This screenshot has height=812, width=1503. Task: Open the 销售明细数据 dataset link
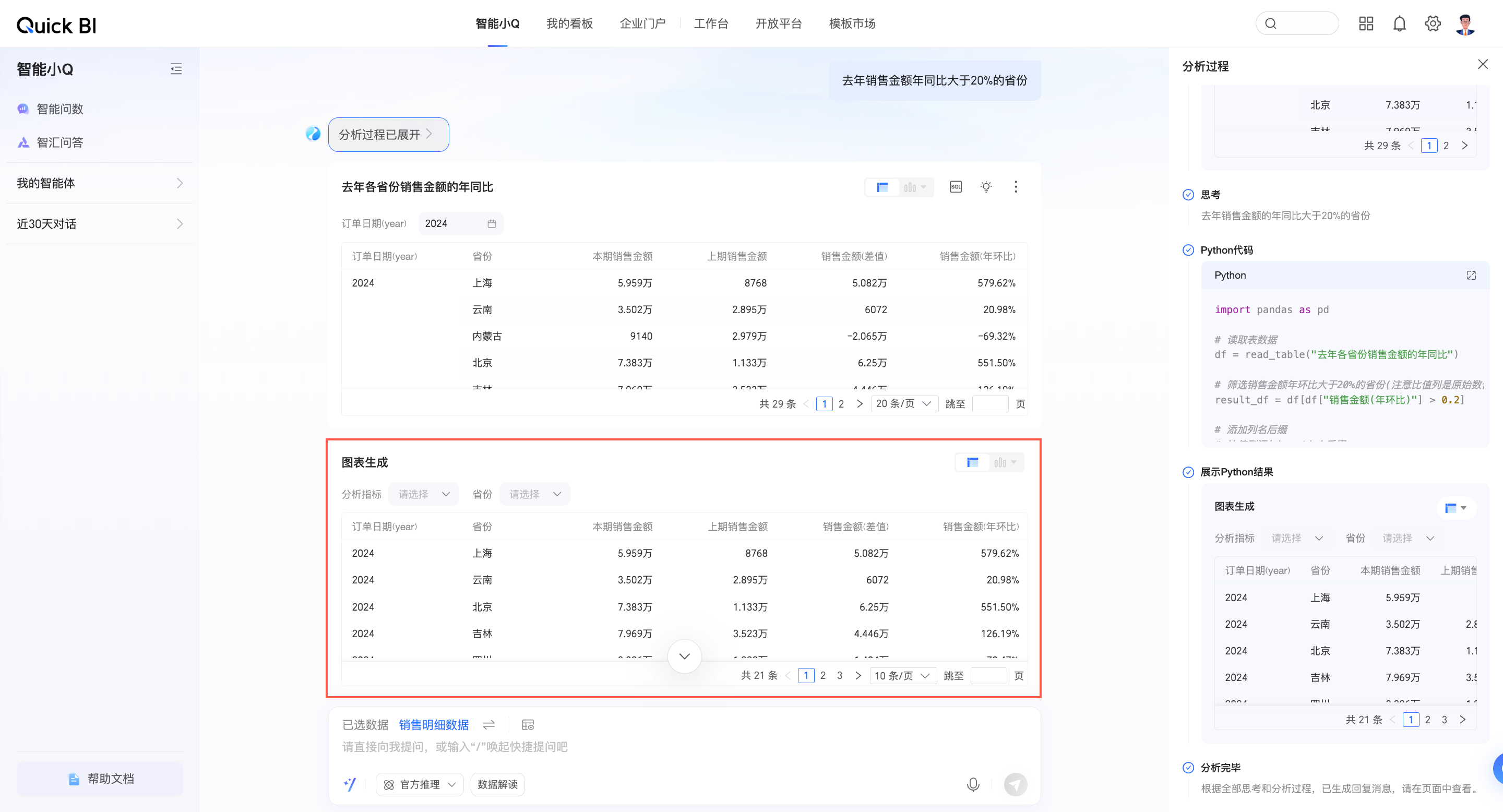(434, 724)
